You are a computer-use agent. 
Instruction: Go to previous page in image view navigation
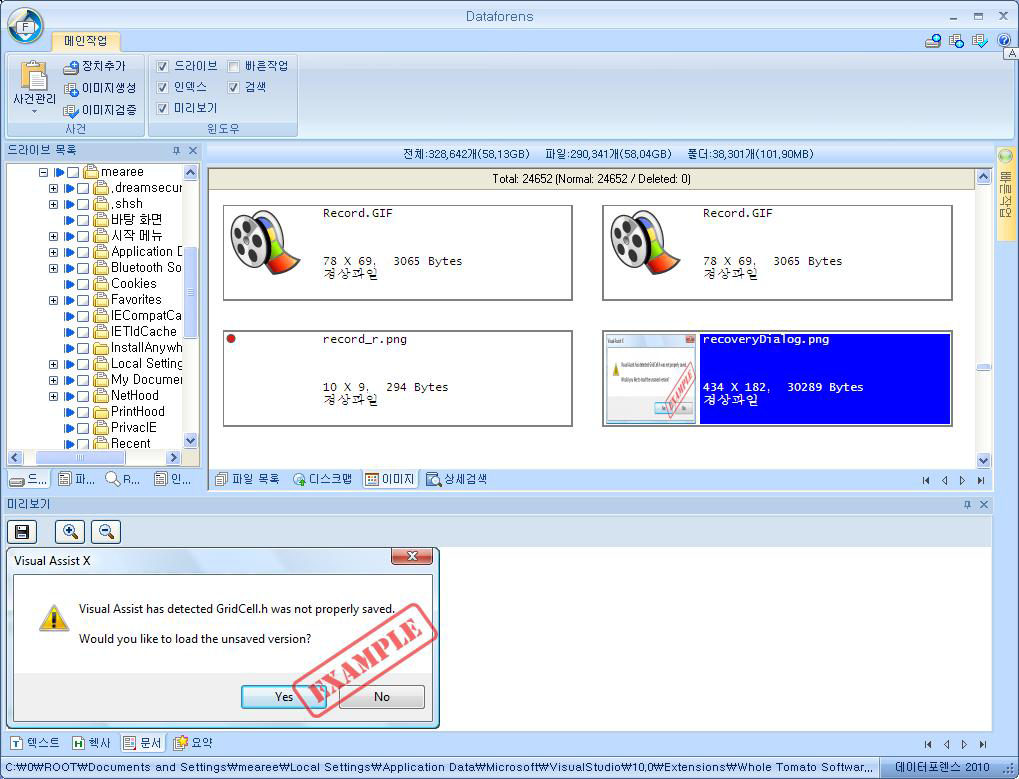tap(944, 480)
